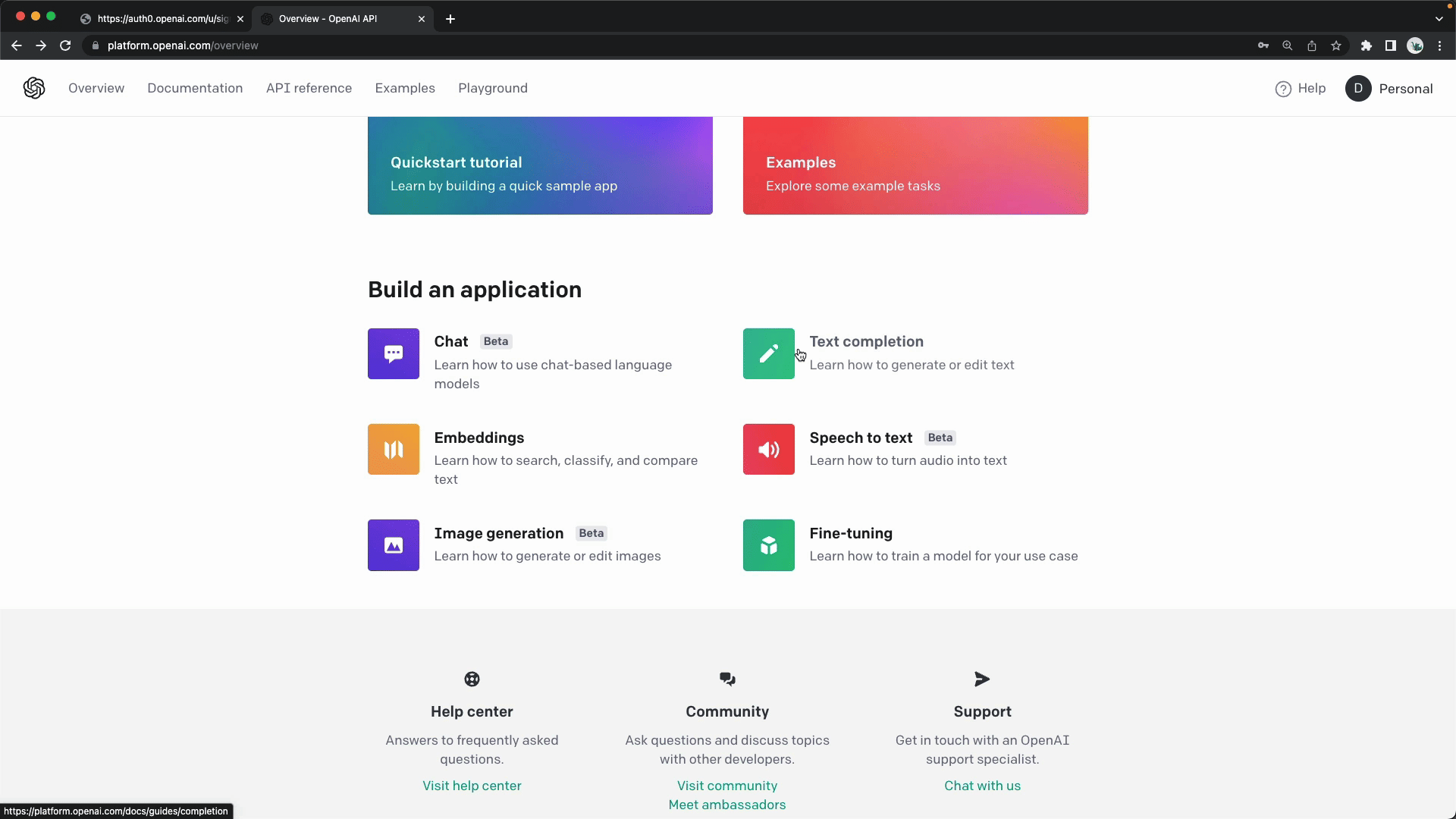The width and height of the screenshot is (1456, 819).
Task: Go to Overview in the navigation
Action: pos(96,88)
